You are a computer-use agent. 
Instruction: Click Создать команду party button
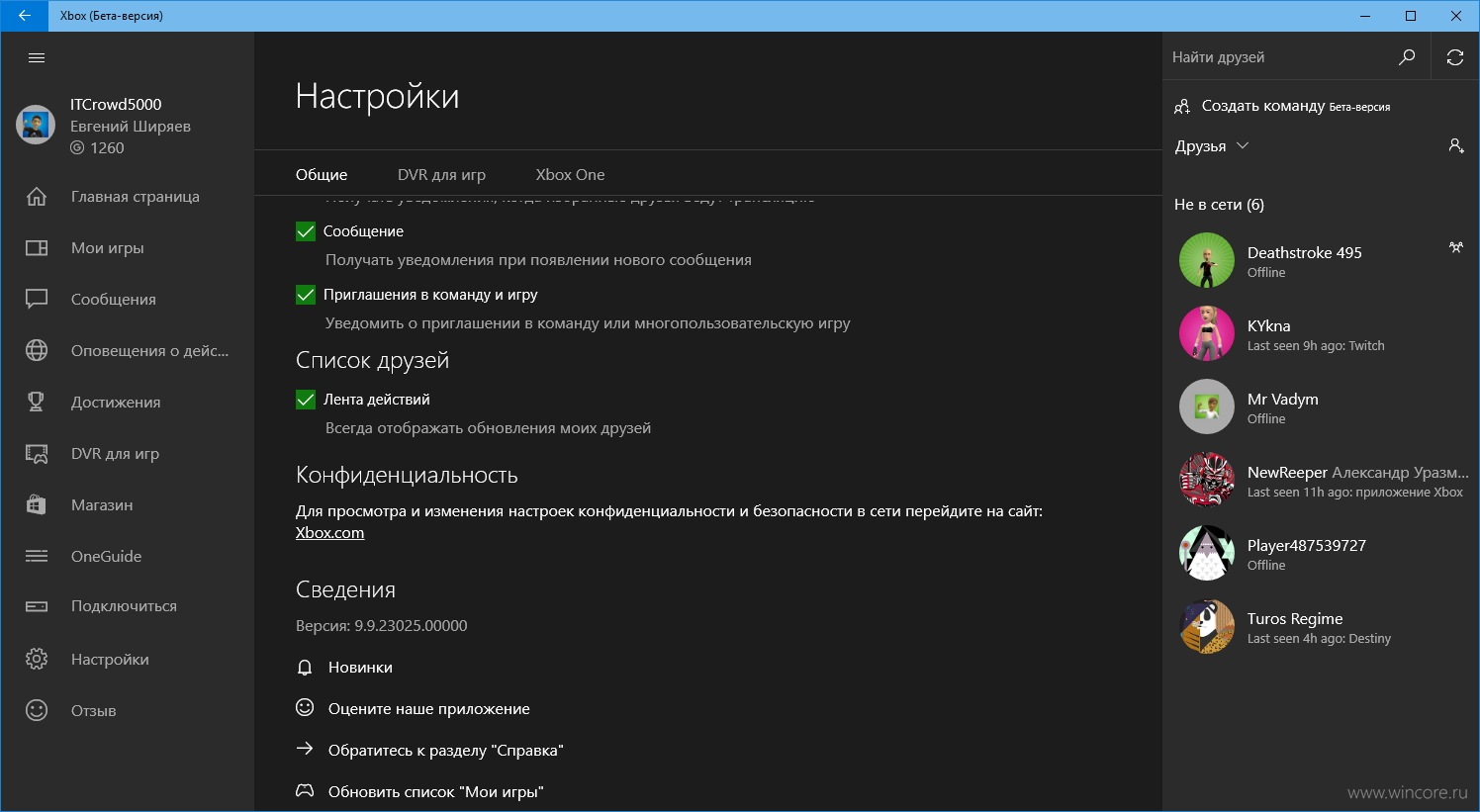click(1282, 106)
